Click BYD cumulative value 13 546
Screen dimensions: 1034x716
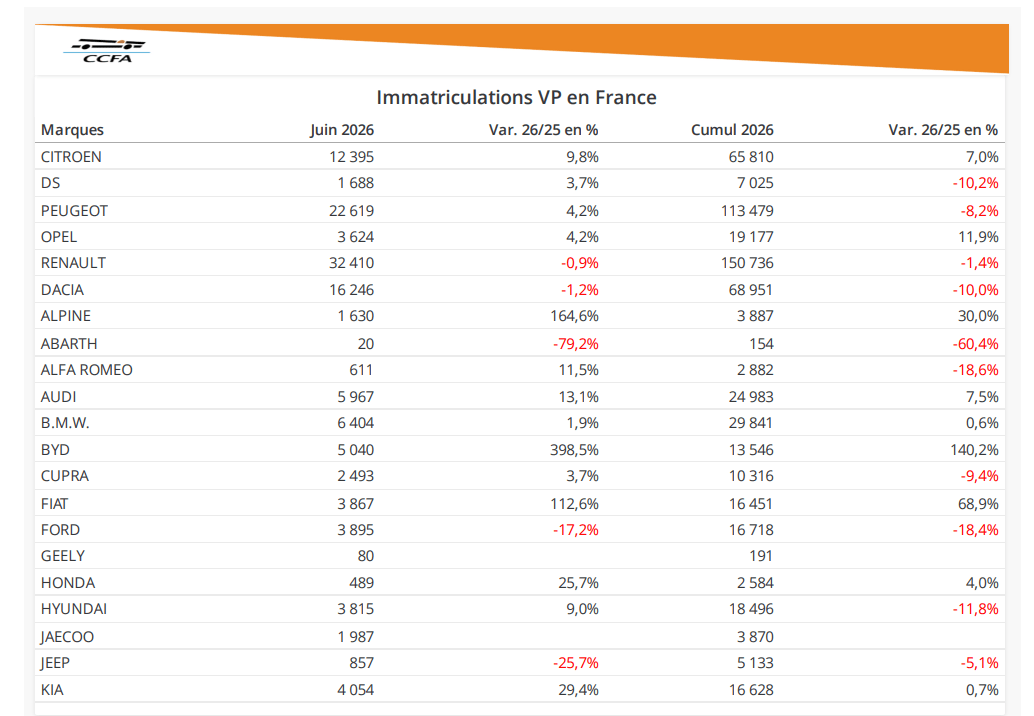point(751,450)
